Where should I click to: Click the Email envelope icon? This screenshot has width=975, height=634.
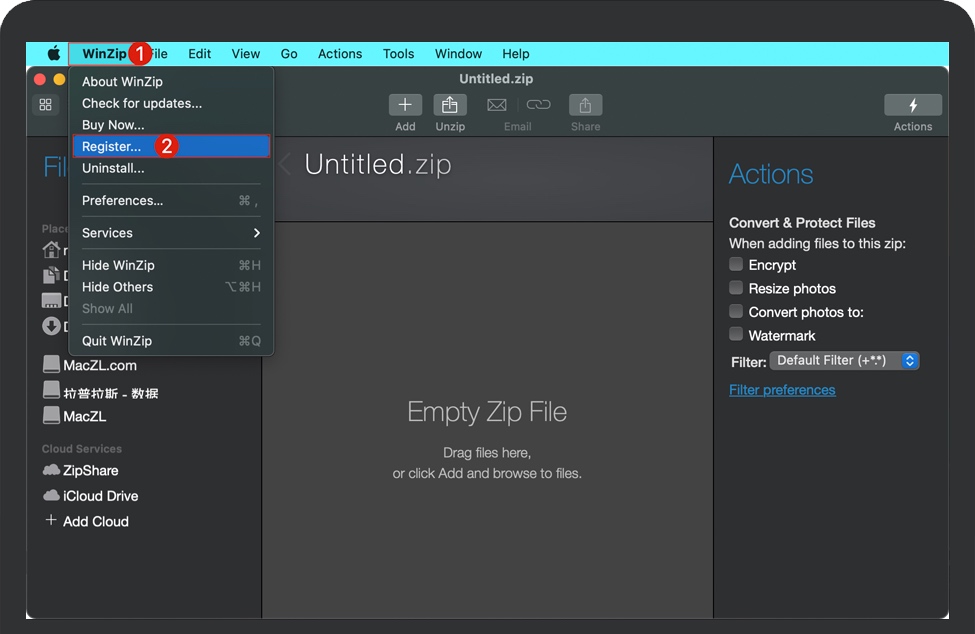(497, 105)
